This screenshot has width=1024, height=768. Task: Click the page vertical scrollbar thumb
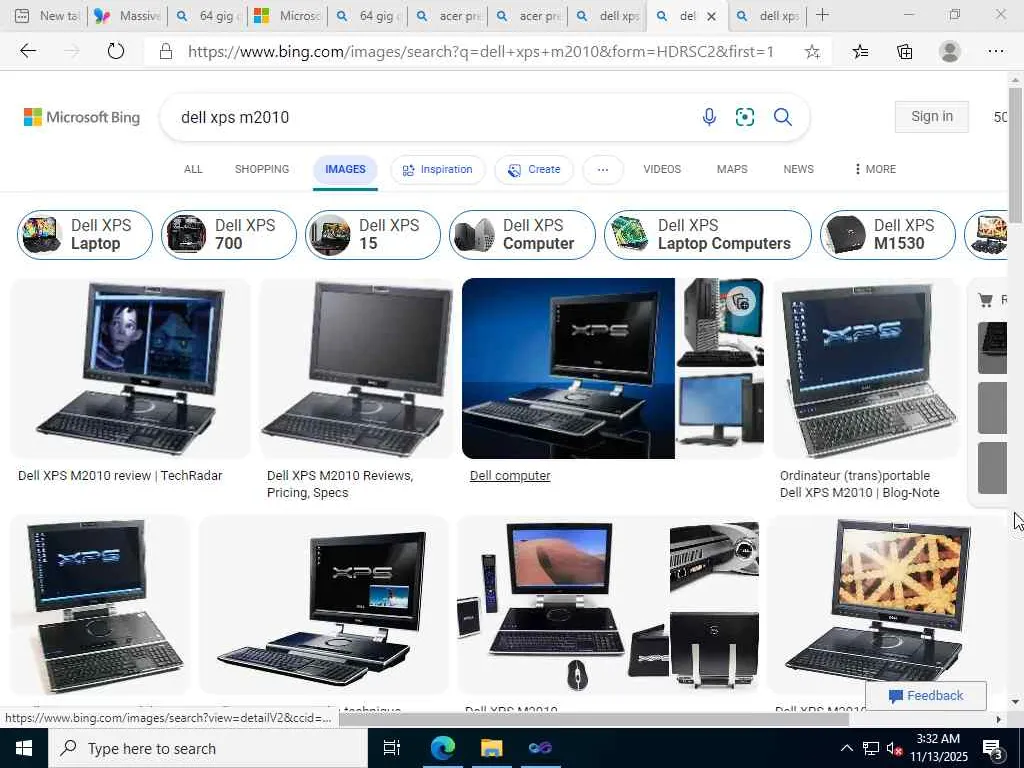(1015, 155)
